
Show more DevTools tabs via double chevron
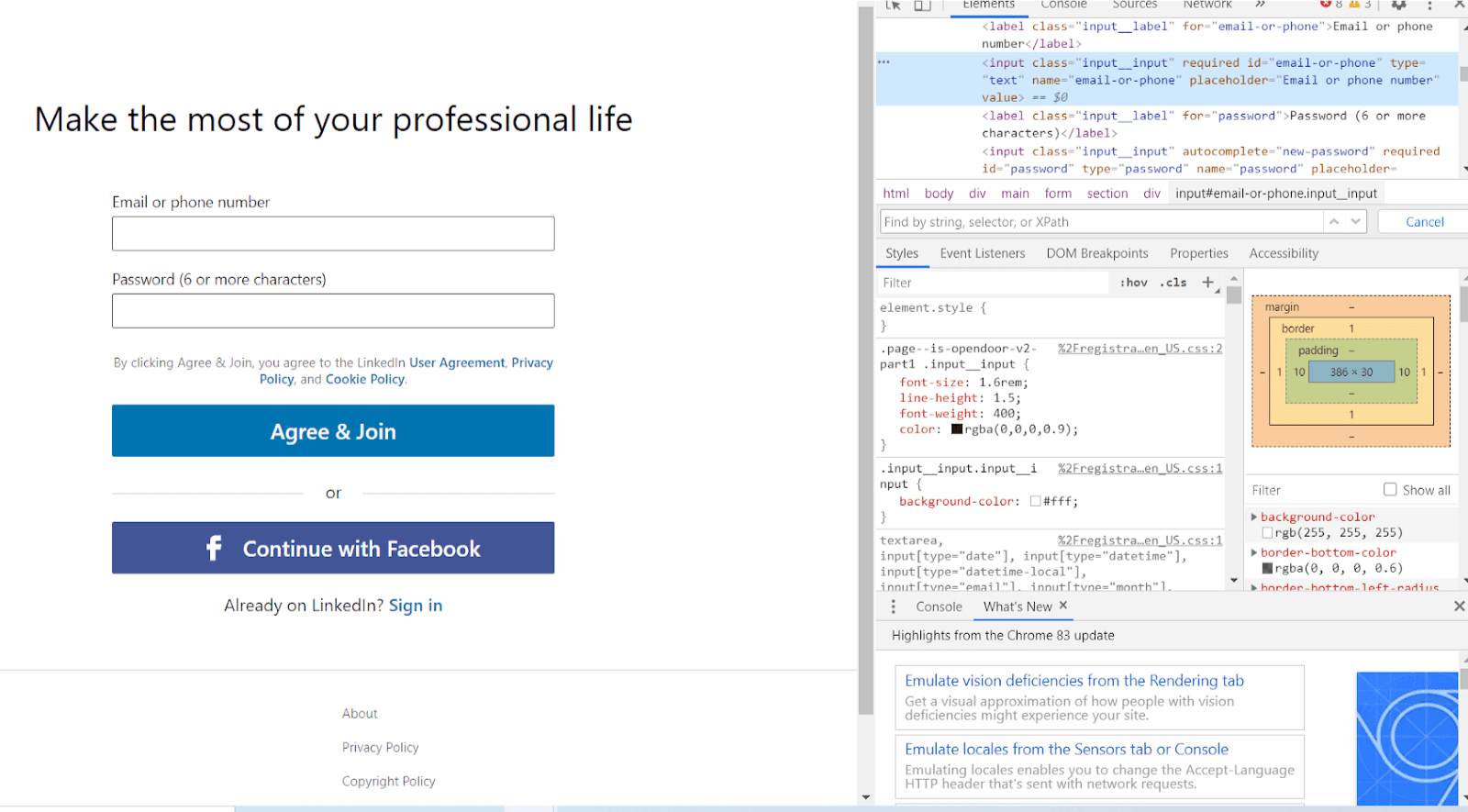tap(1261, 5)
